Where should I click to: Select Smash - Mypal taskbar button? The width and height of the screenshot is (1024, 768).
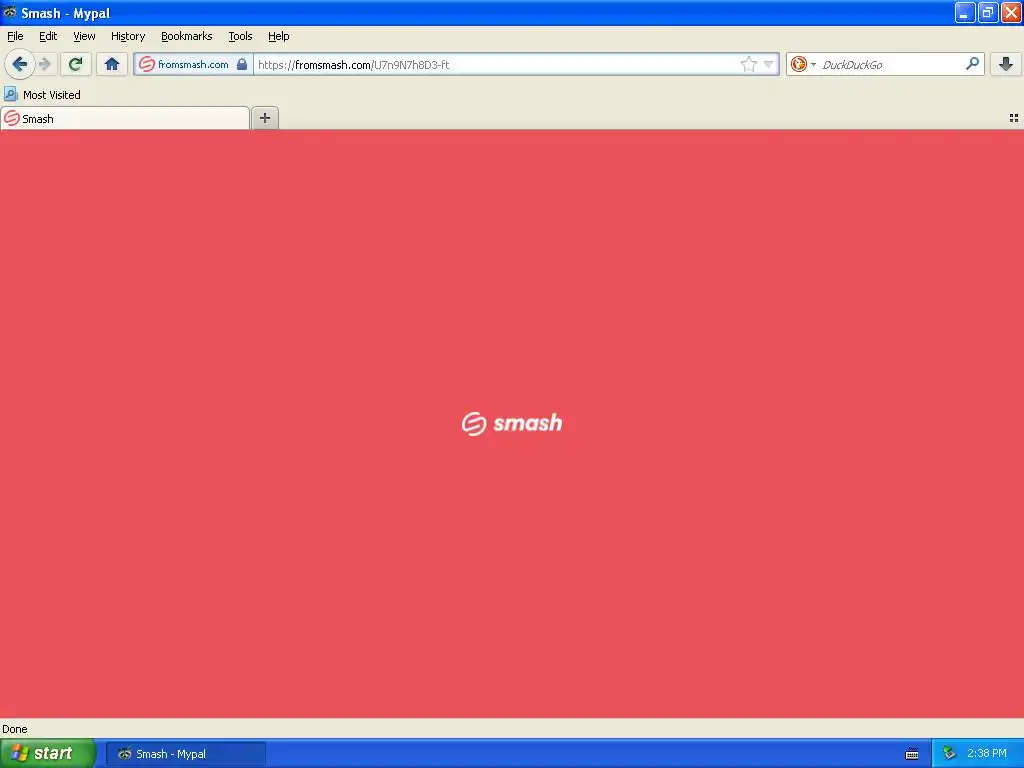pyautogui.click(x=185, y=754)
